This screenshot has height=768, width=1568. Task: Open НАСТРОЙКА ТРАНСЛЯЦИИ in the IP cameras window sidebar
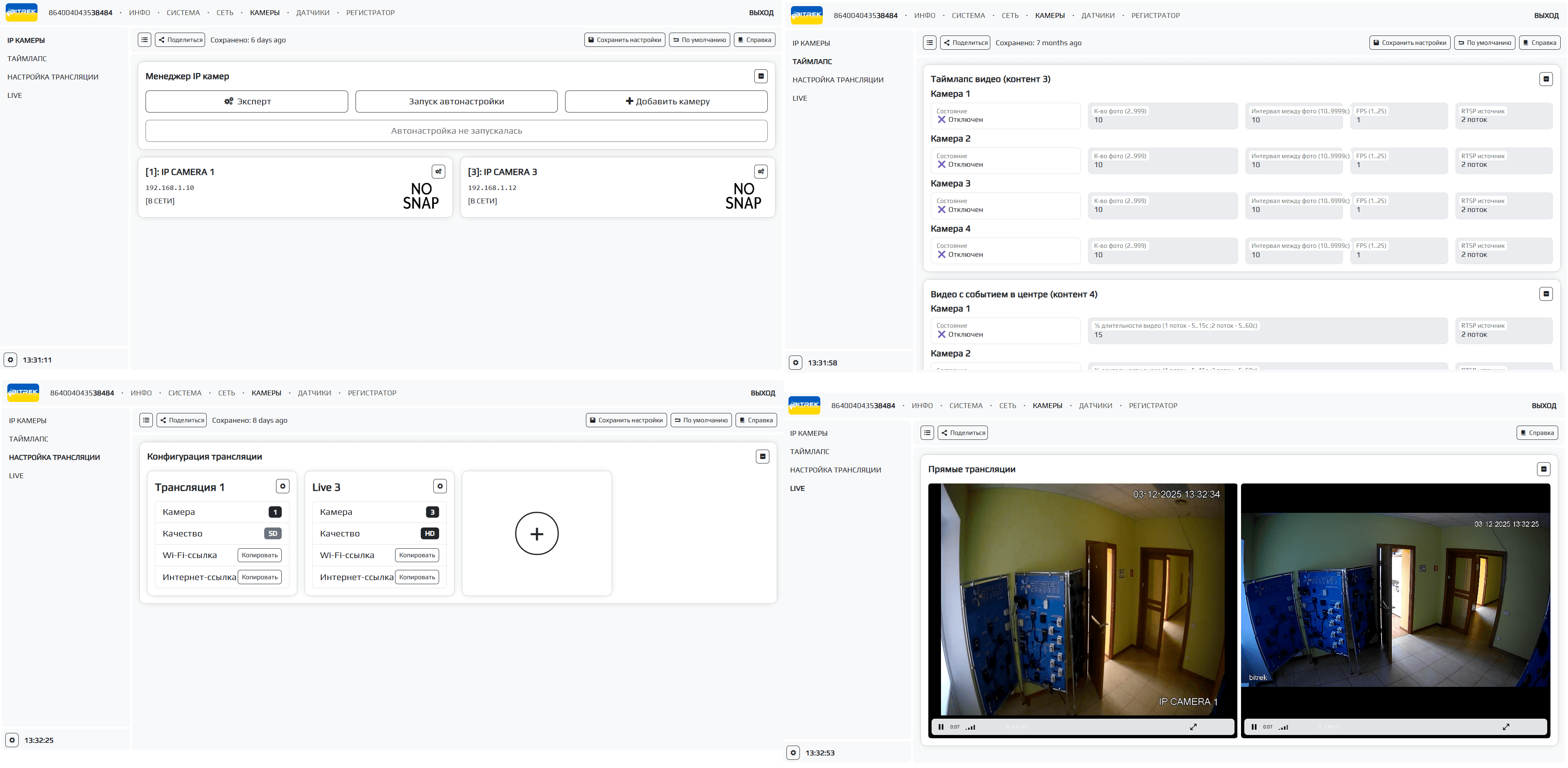click(53, 77)
